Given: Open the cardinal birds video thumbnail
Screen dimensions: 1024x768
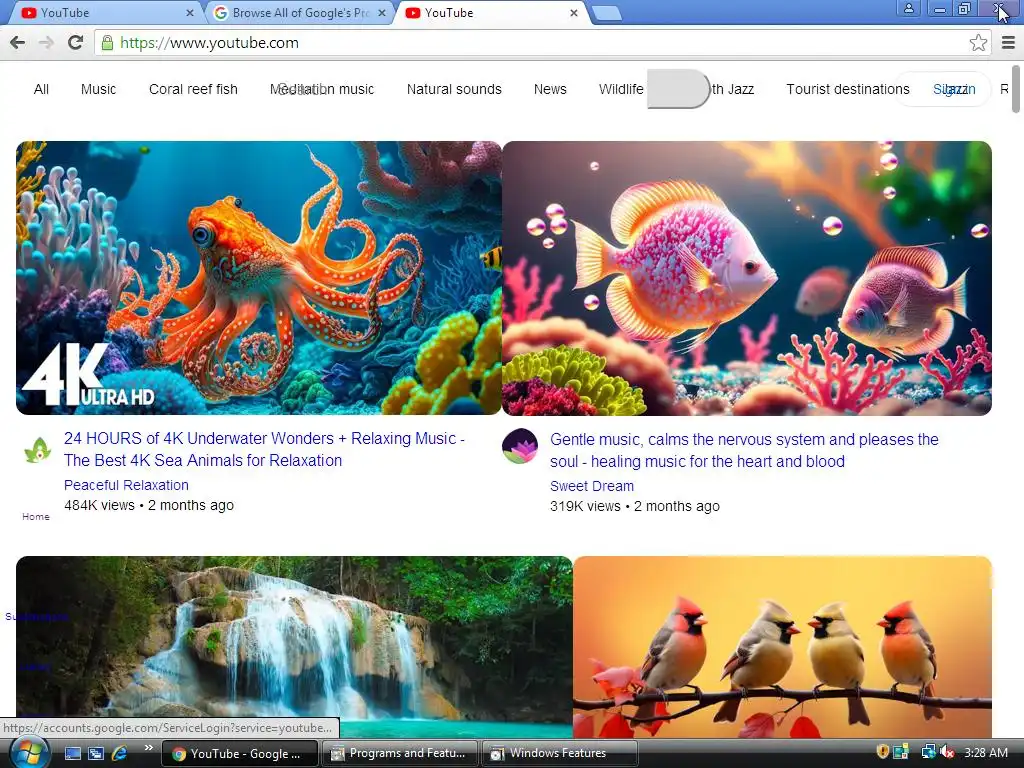Looking at the screenshot, I should pyautogui.click(x=782, y=648).
